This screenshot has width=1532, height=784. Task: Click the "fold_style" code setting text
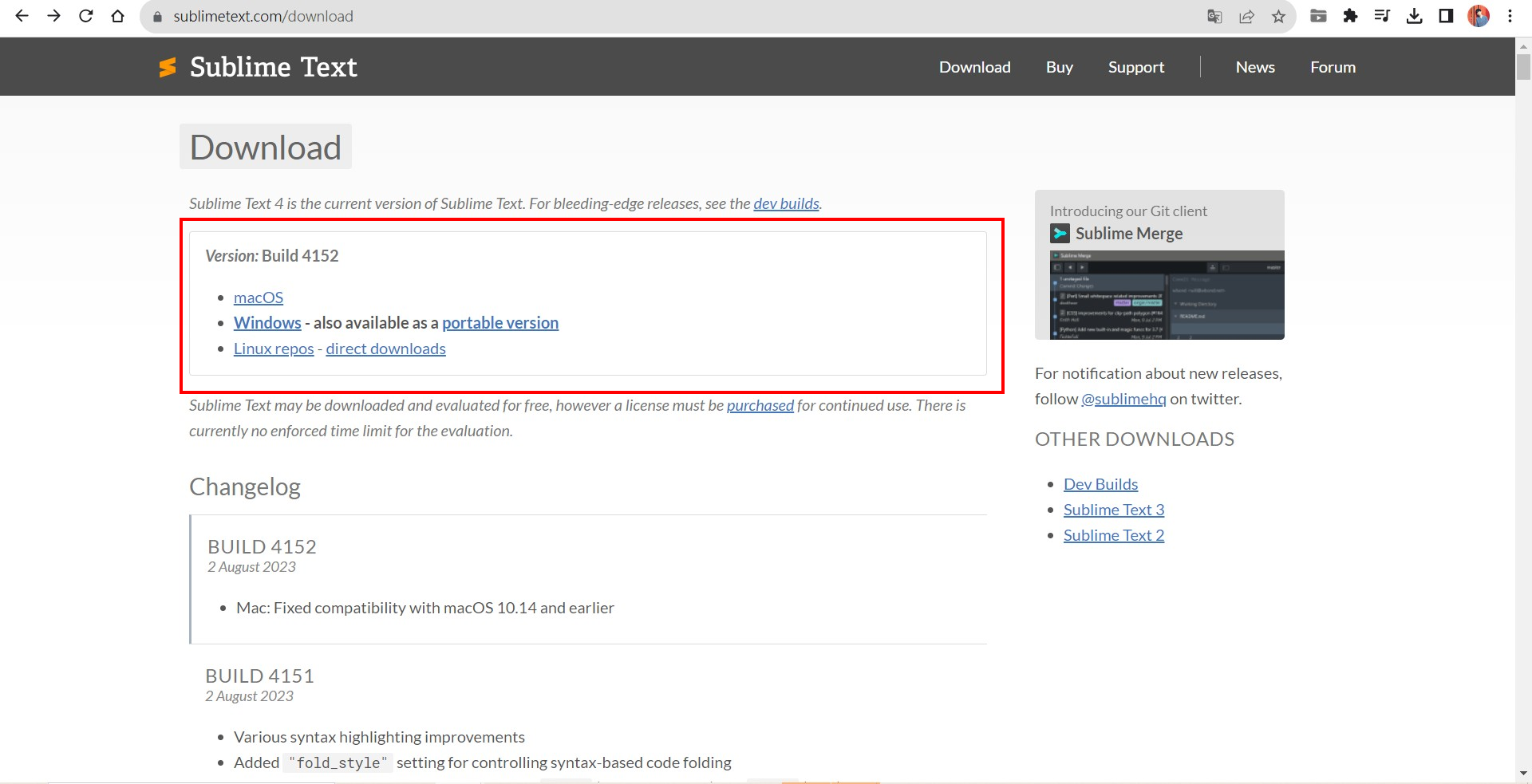pos(338,763)
